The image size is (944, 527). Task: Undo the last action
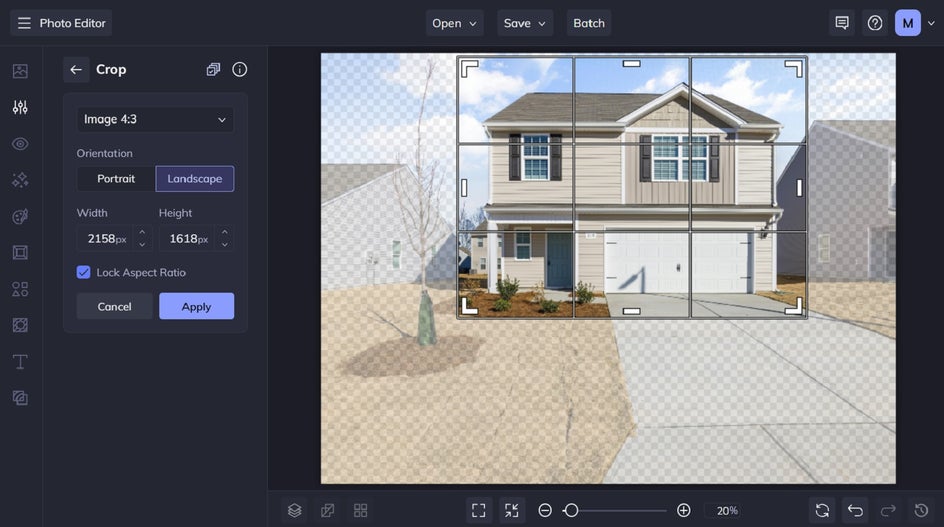tap(855, 510)
